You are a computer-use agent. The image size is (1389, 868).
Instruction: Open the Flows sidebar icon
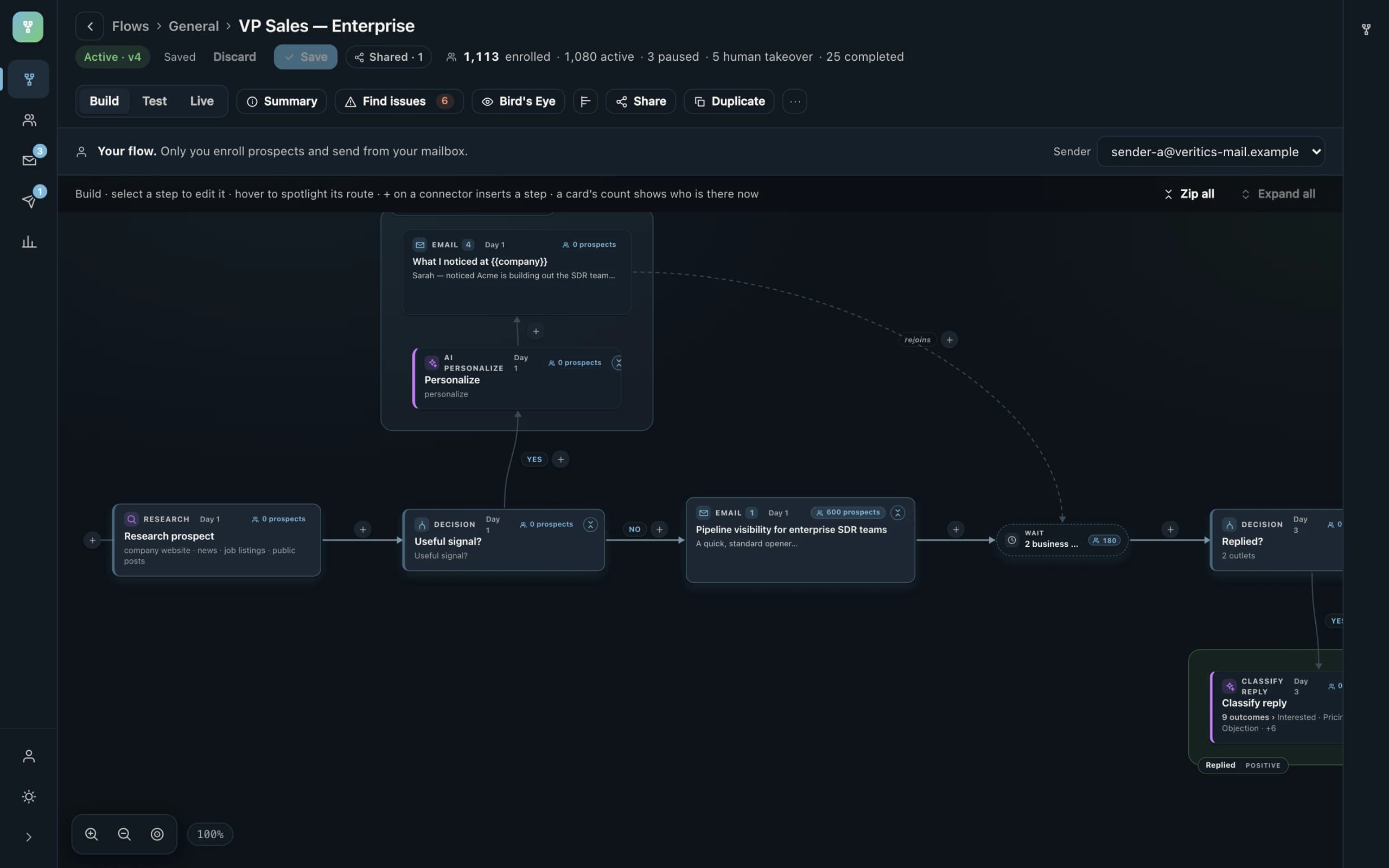click(28, 79)
